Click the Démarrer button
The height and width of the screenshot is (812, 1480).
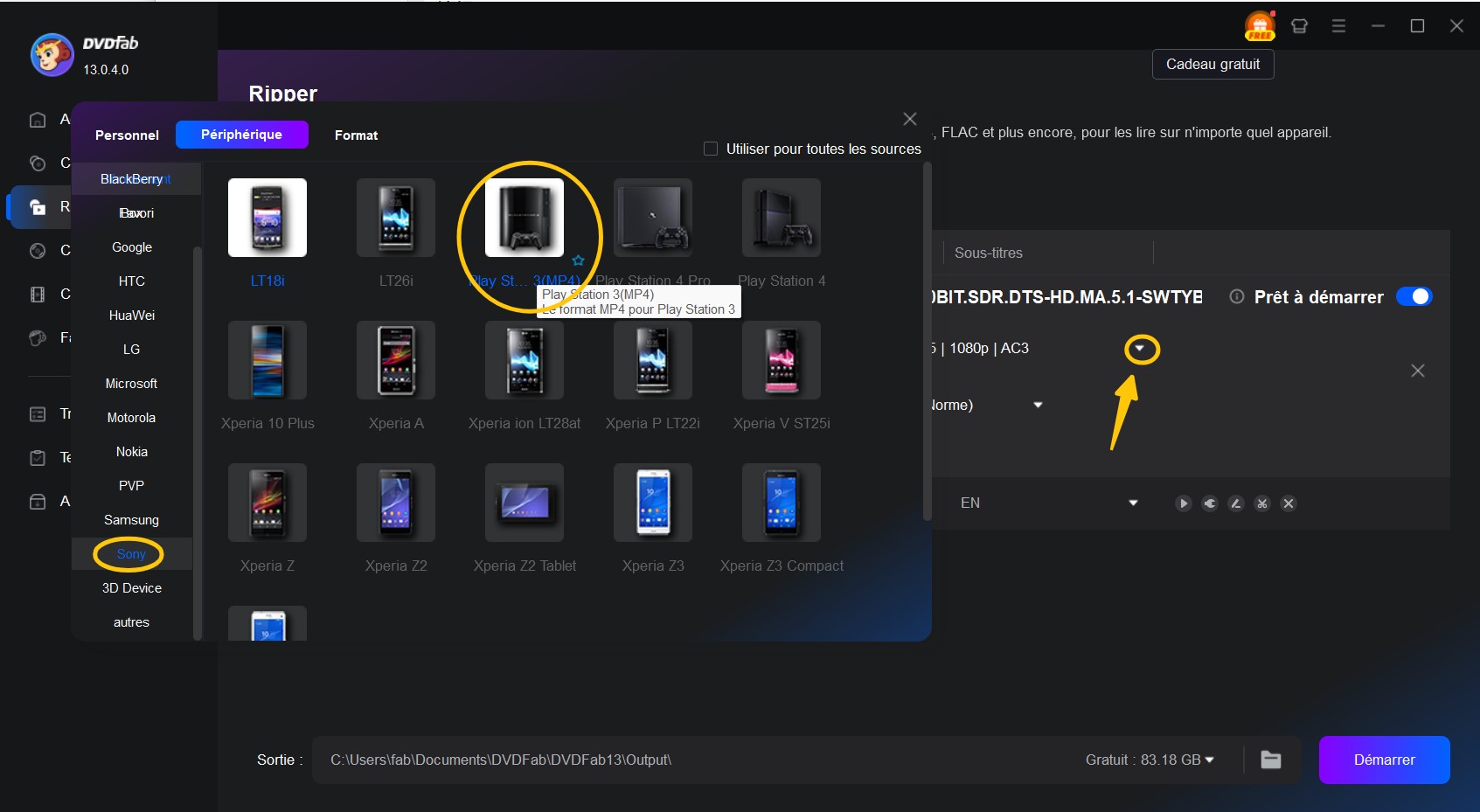tap(1384, 760)
